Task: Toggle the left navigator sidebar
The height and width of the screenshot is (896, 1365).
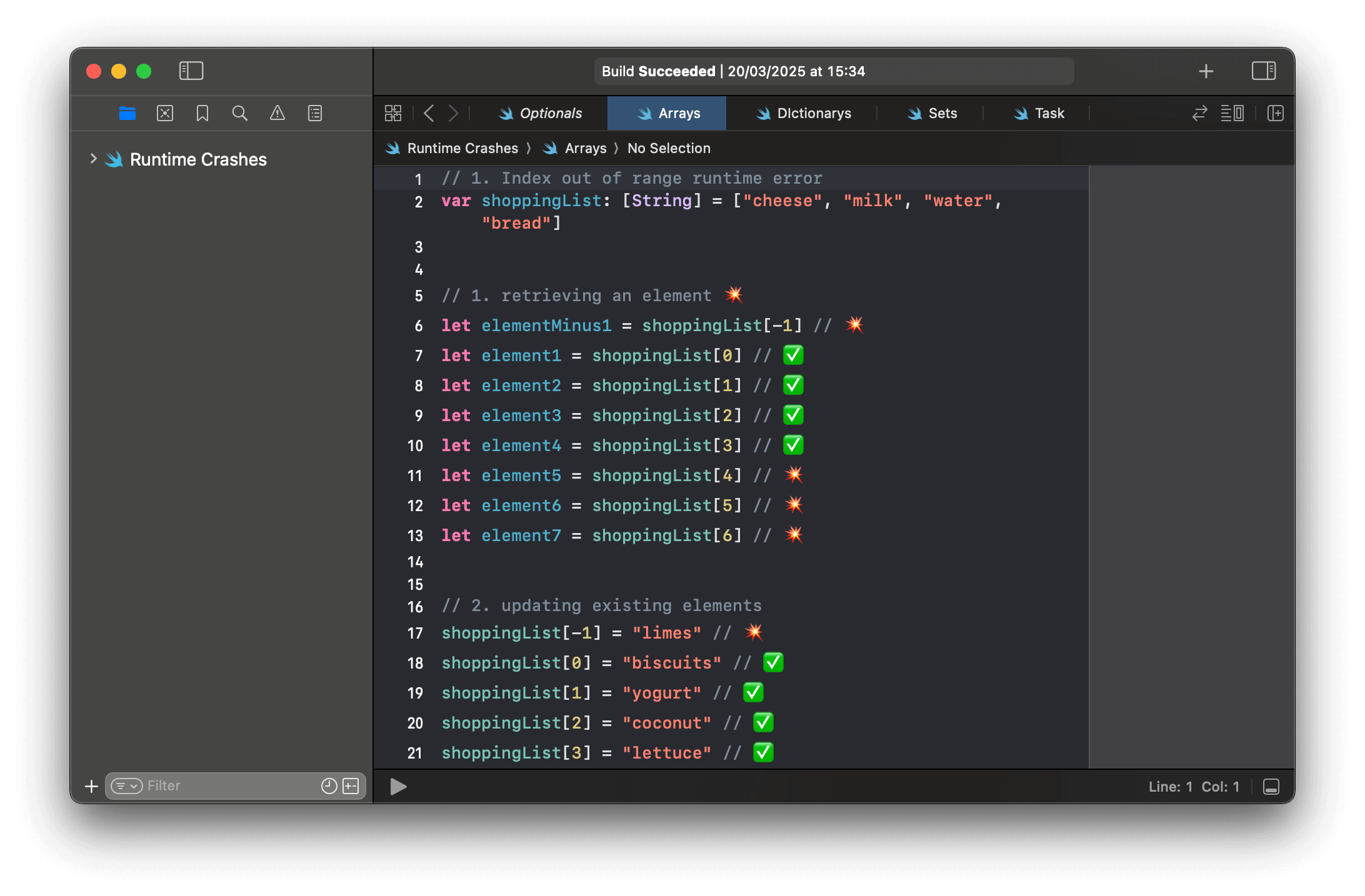Action: tap(191, 71)
